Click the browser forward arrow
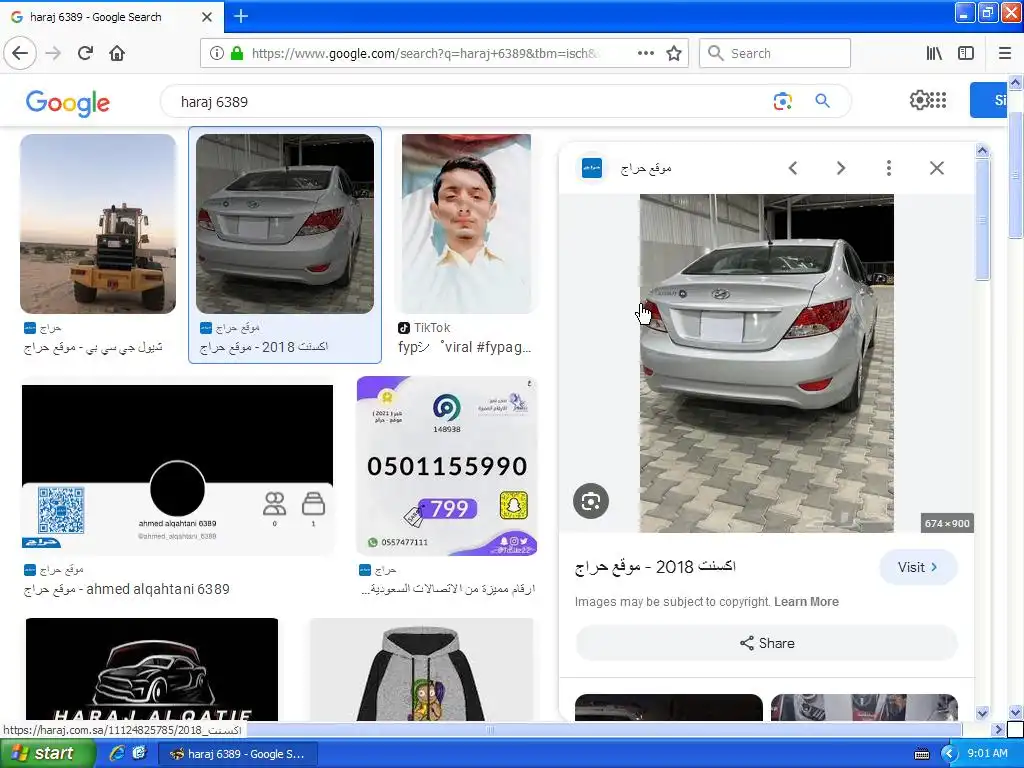Viewport: 1024px width, 768px height. (x=53, y=54)
